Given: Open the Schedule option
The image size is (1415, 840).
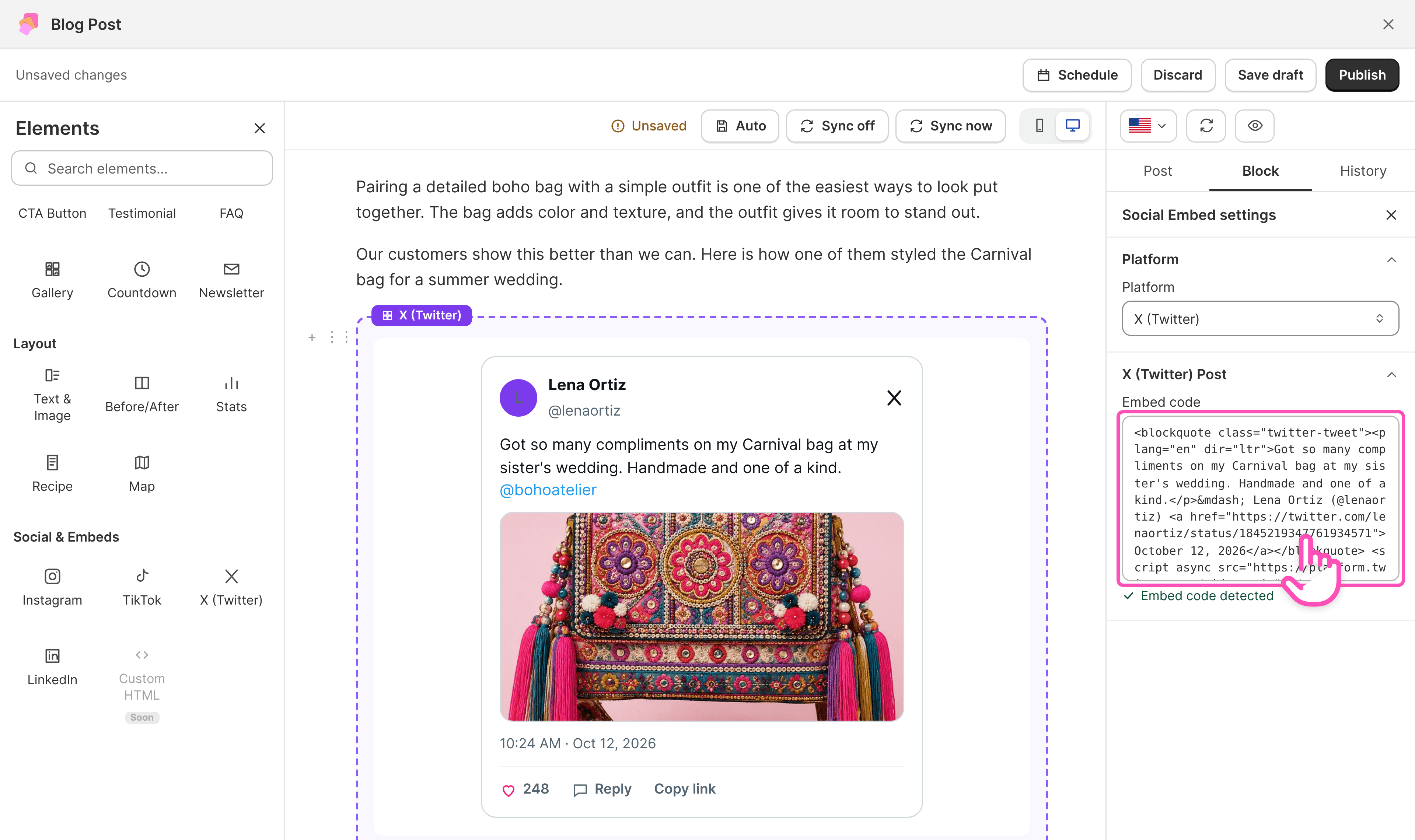Looking at the screenshot, I should (1077, 75).
